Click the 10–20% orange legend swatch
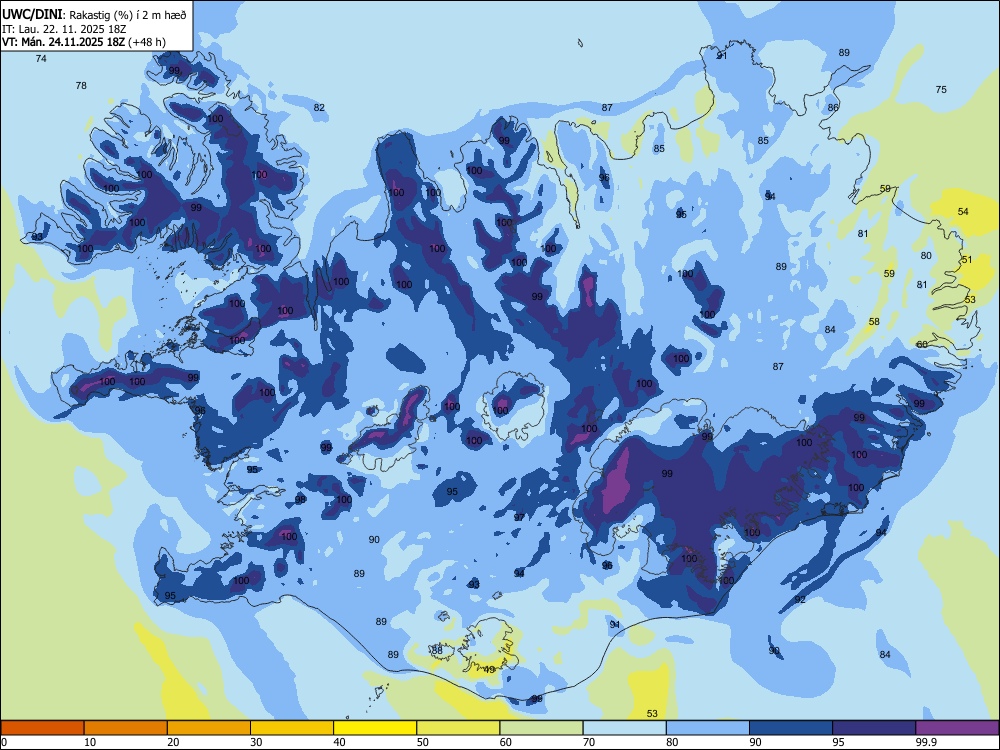1000x750 pixels. 126,728
